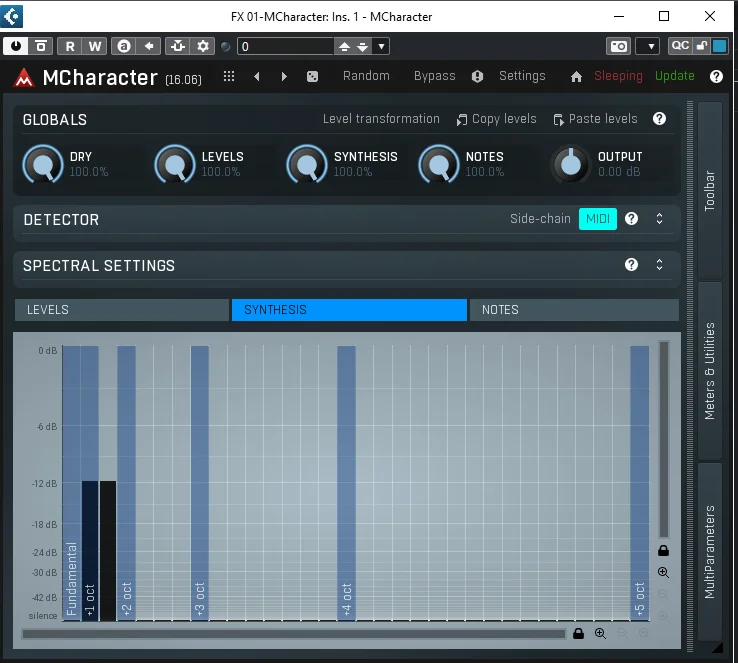Click the Random button
738x663 pixels.
pos(366,76)
